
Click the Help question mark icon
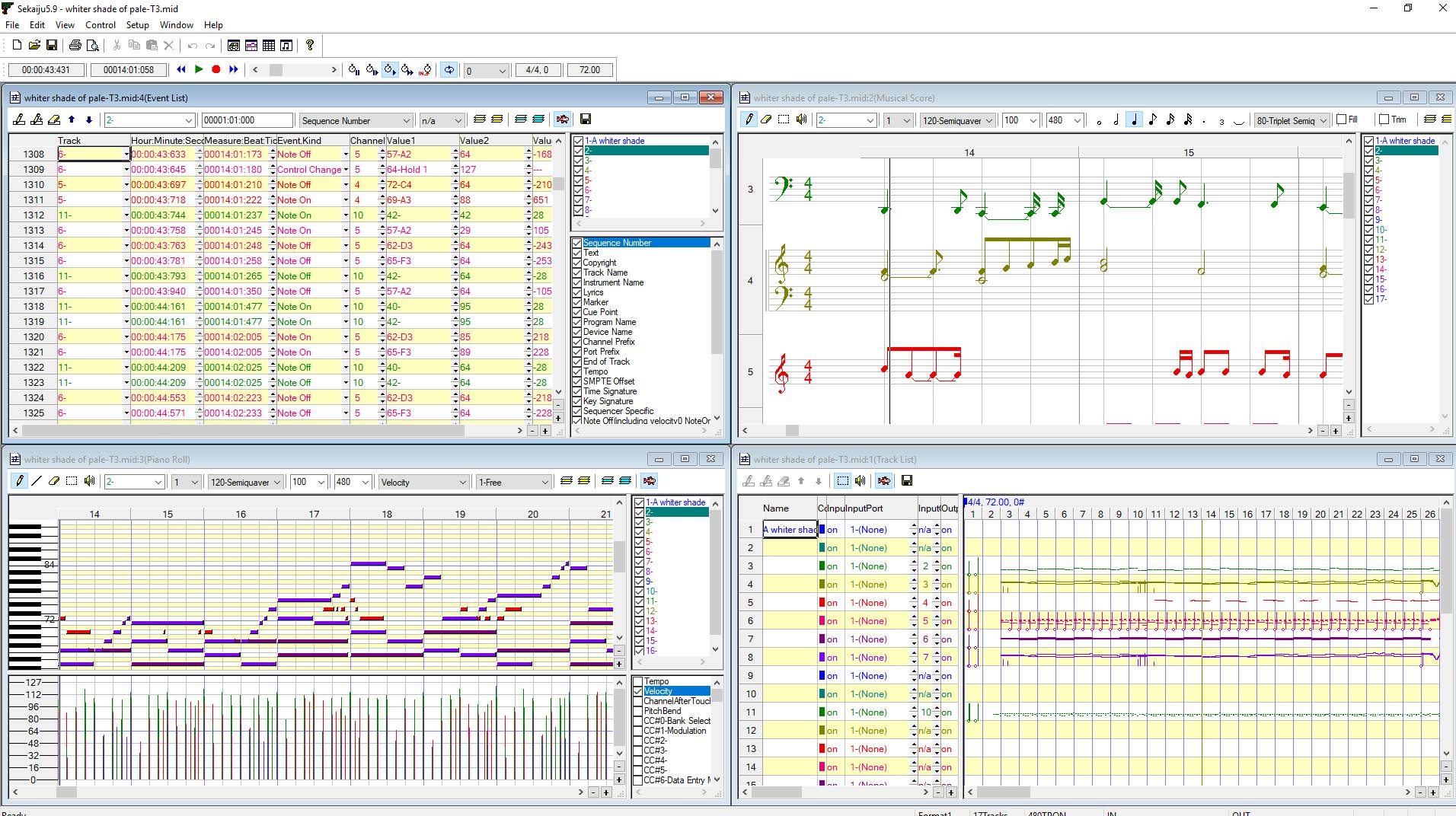(x=309, y=45)
